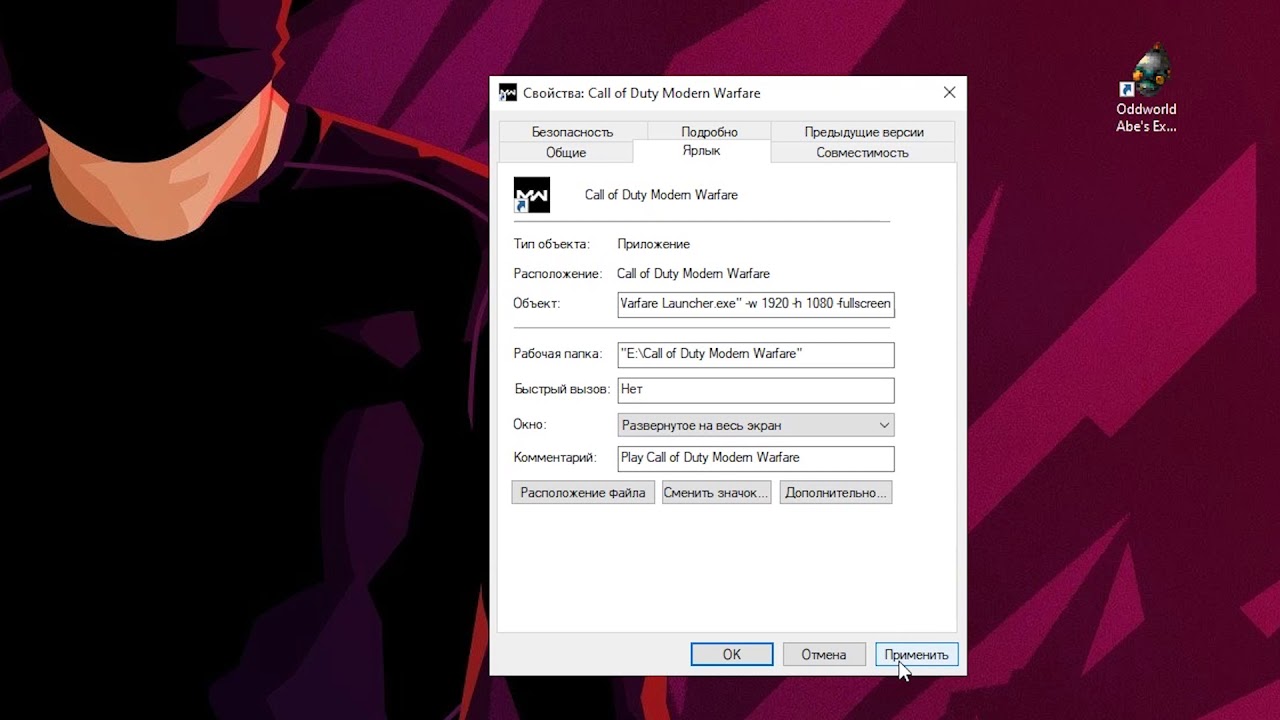Select the Ярлык tab
The image size is (1280, 720).
coord(701,151)
